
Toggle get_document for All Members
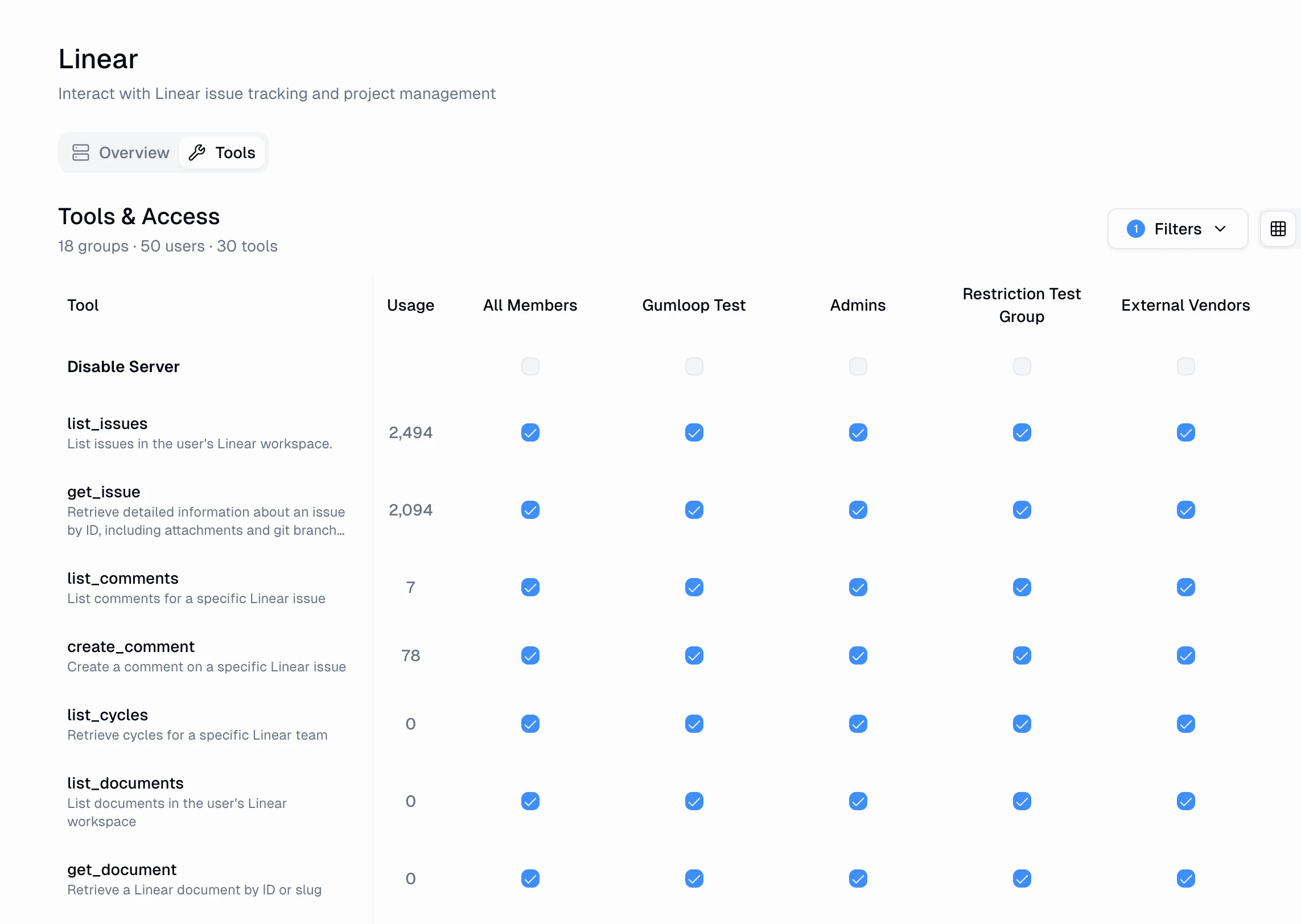(530, 878)
